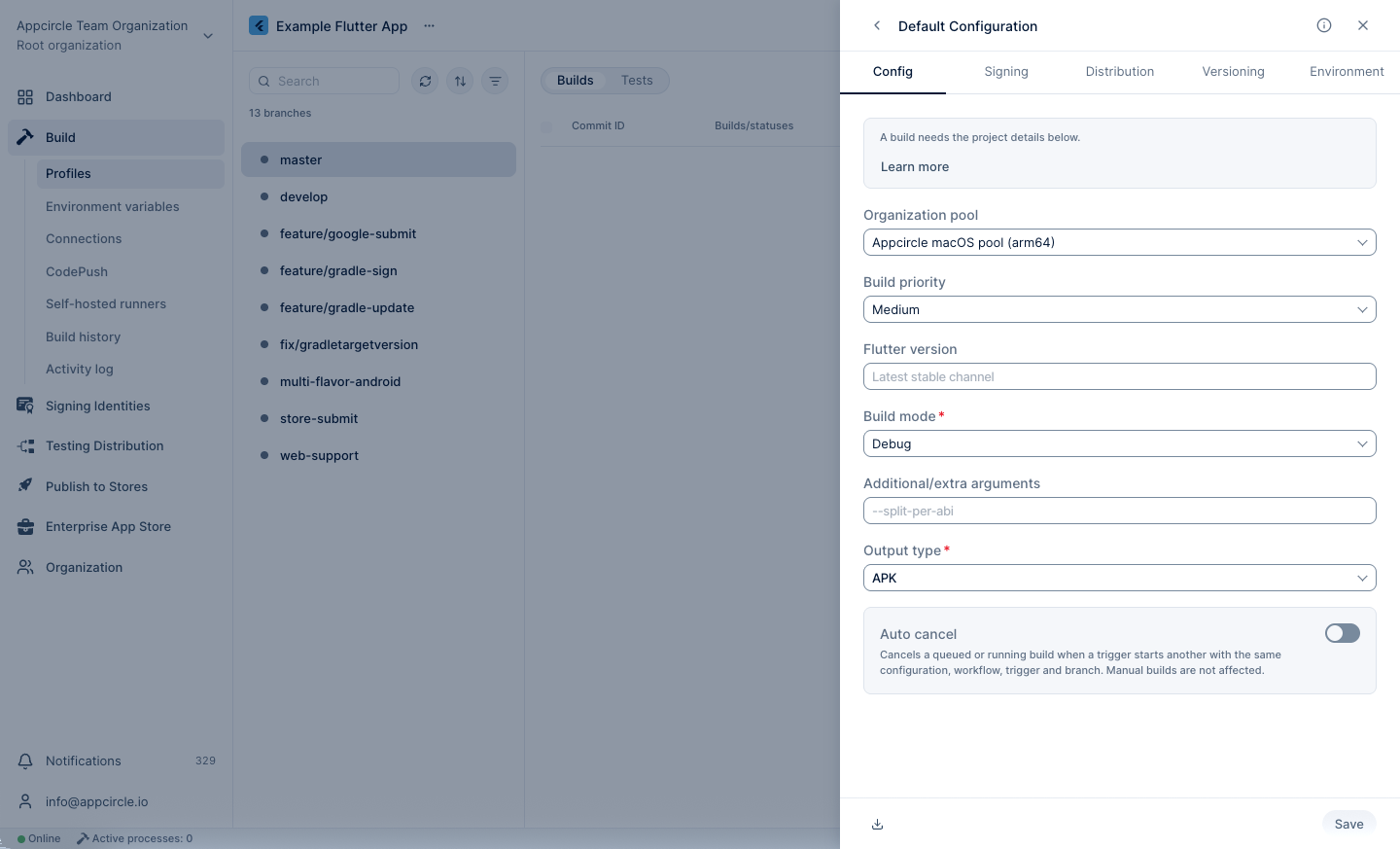
Task: Click the Flutter version input field
Action: (x=1119, y=376)
